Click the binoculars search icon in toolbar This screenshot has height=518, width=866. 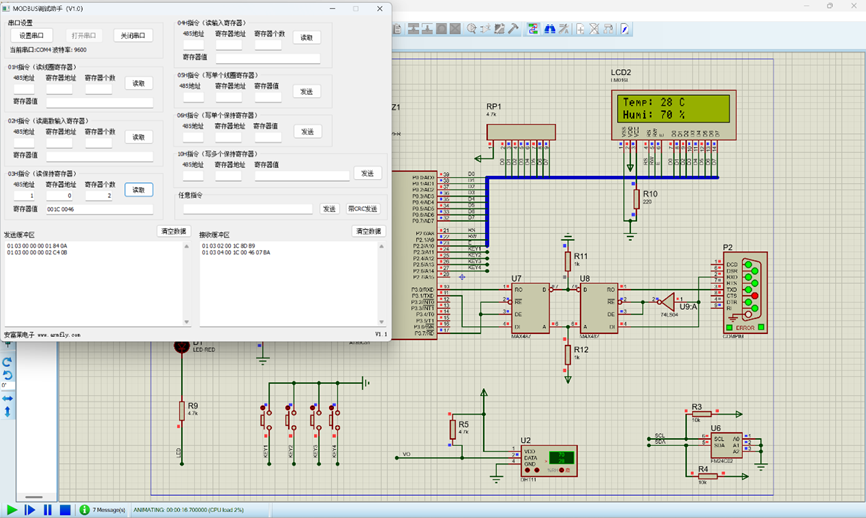[551, 29]
